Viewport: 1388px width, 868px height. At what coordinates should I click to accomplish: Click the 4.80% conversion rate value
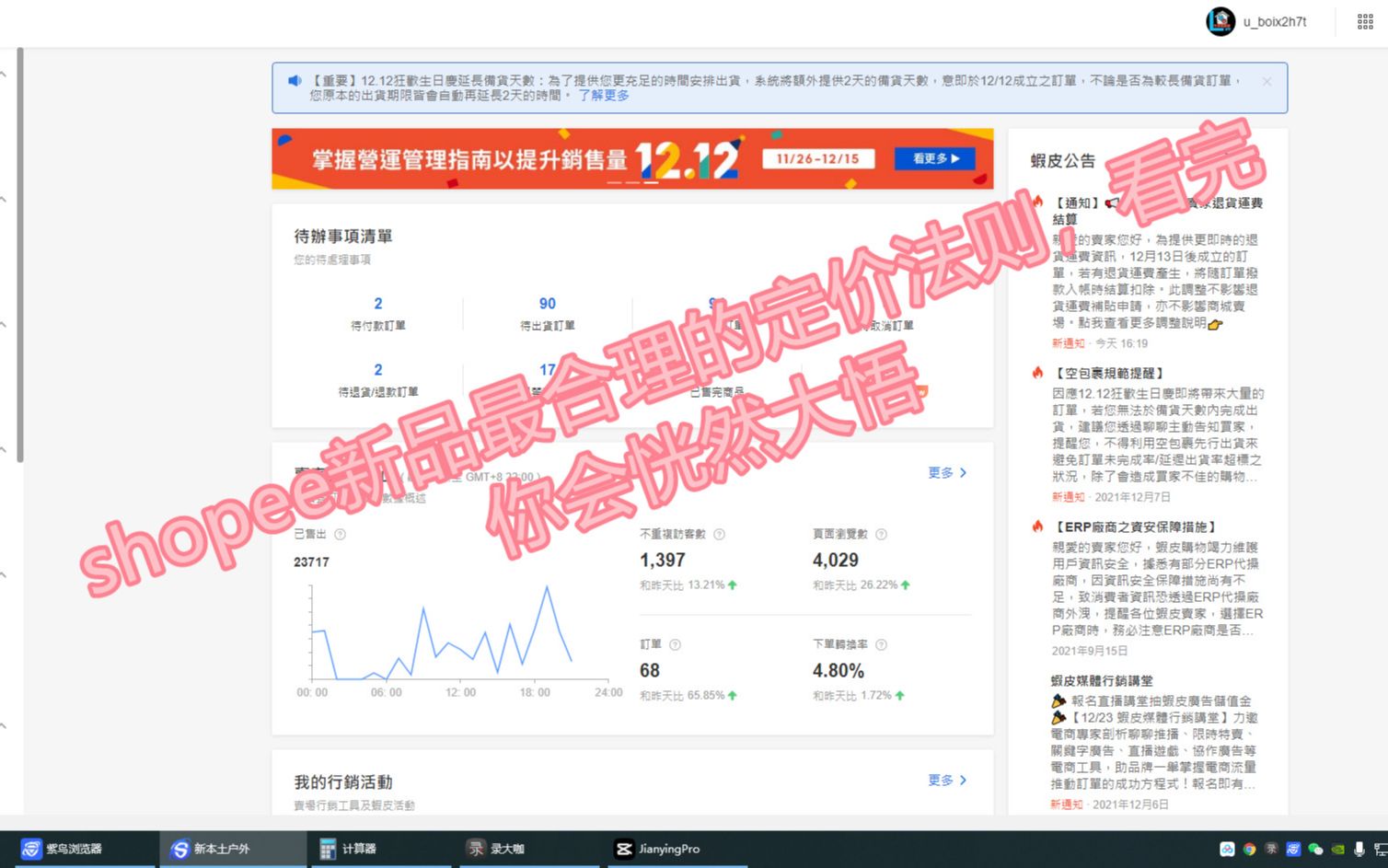click(839, 670)
